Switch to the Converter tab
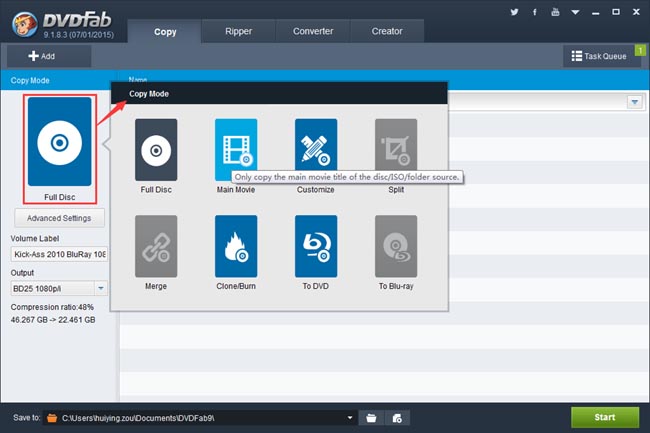650x433 pixels. point(313,31)
